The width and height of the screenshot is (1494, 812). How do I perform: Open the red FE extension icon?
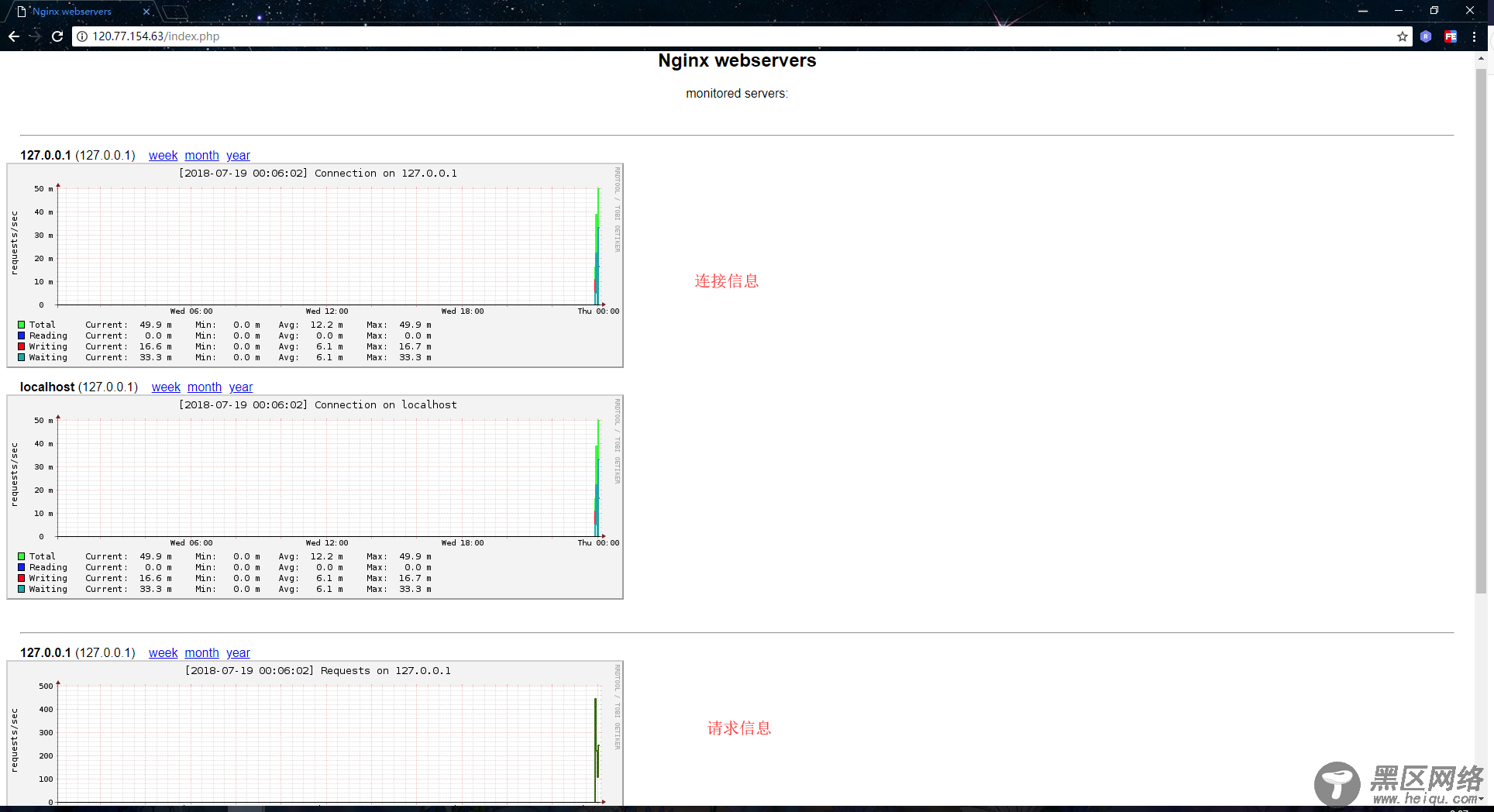tap(1451, 36)
